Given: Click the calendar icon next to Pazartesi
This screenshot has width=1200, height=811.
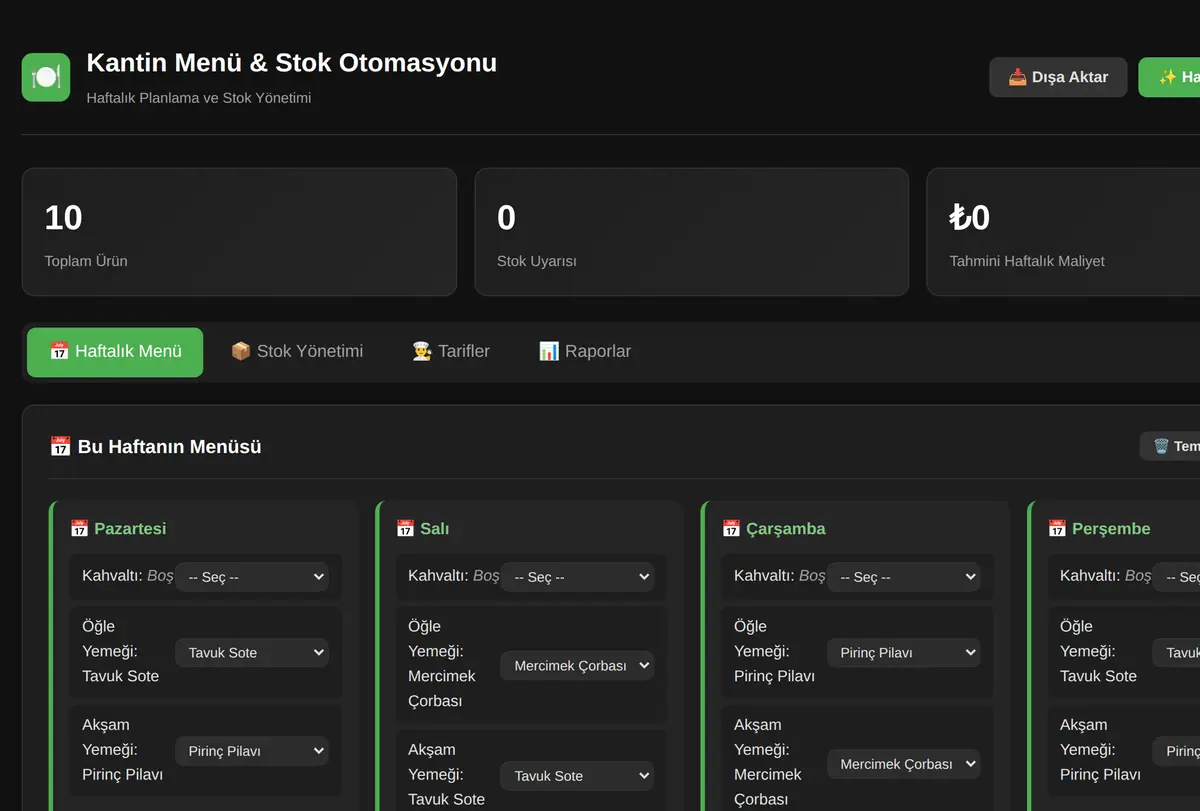Looking at the screenshot, I should tap(80, 528).
